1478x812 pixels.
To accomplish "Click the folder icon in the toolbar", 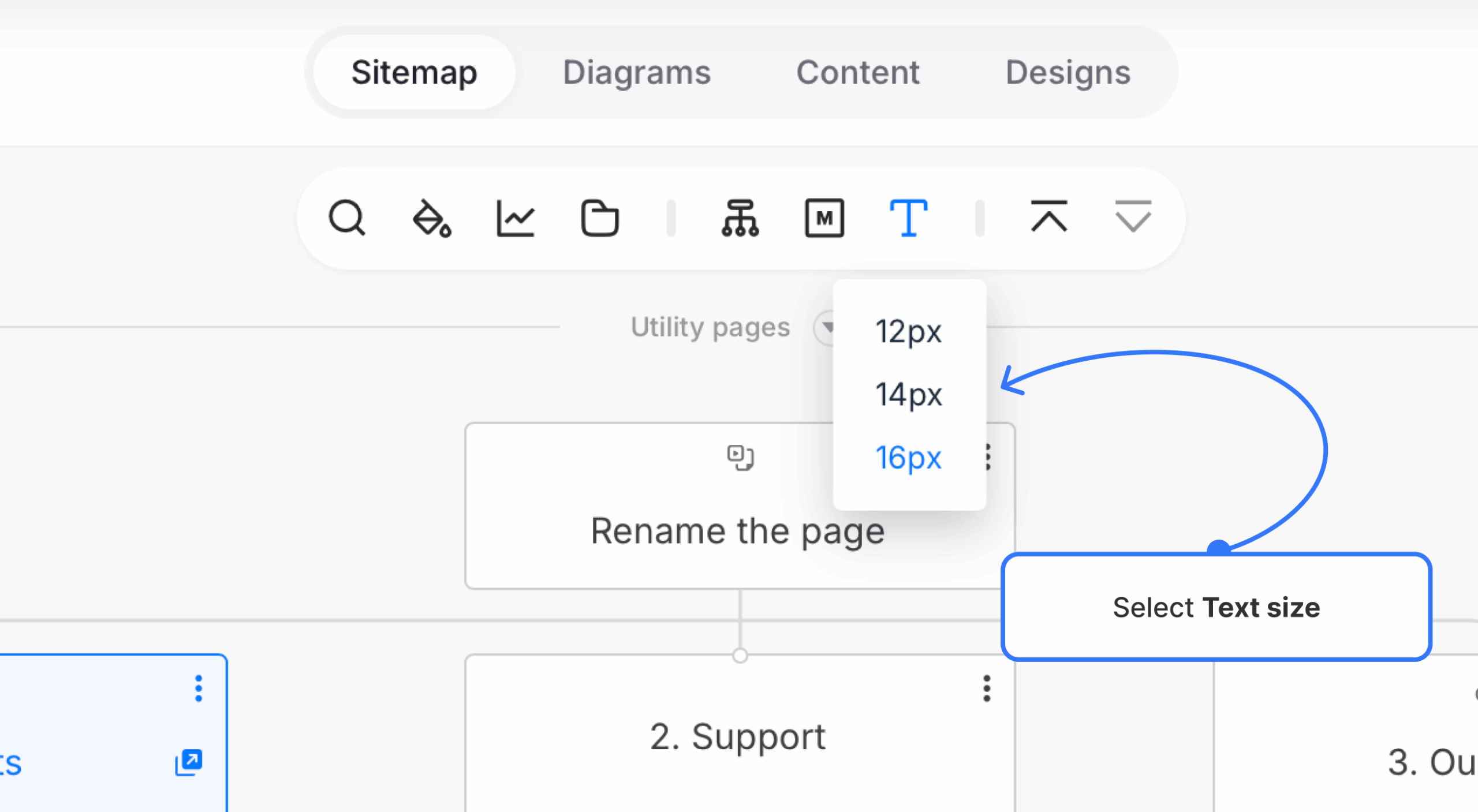I will coord(600,218).
